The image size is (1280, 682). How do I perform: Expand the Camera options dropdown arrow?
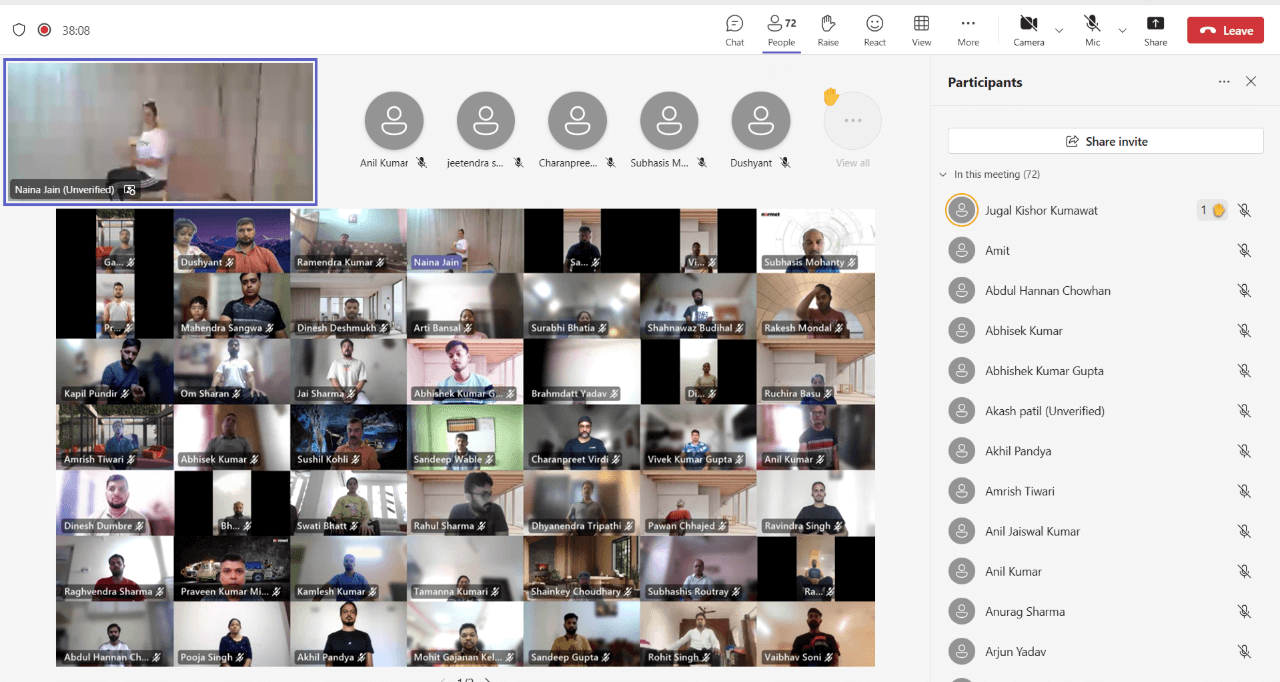tap(1059, 31)
